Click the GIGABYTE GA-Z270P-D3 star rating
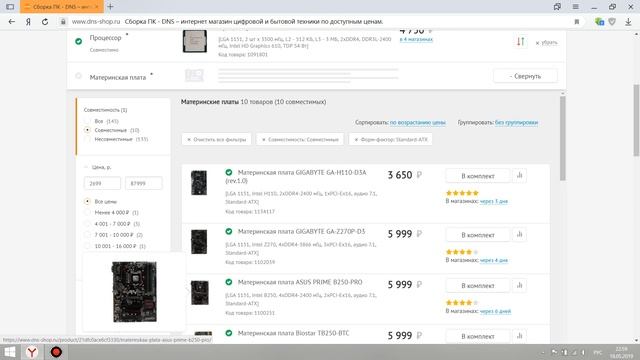The width and height of the screenshot is (640, 360). [x=462, y=252]
